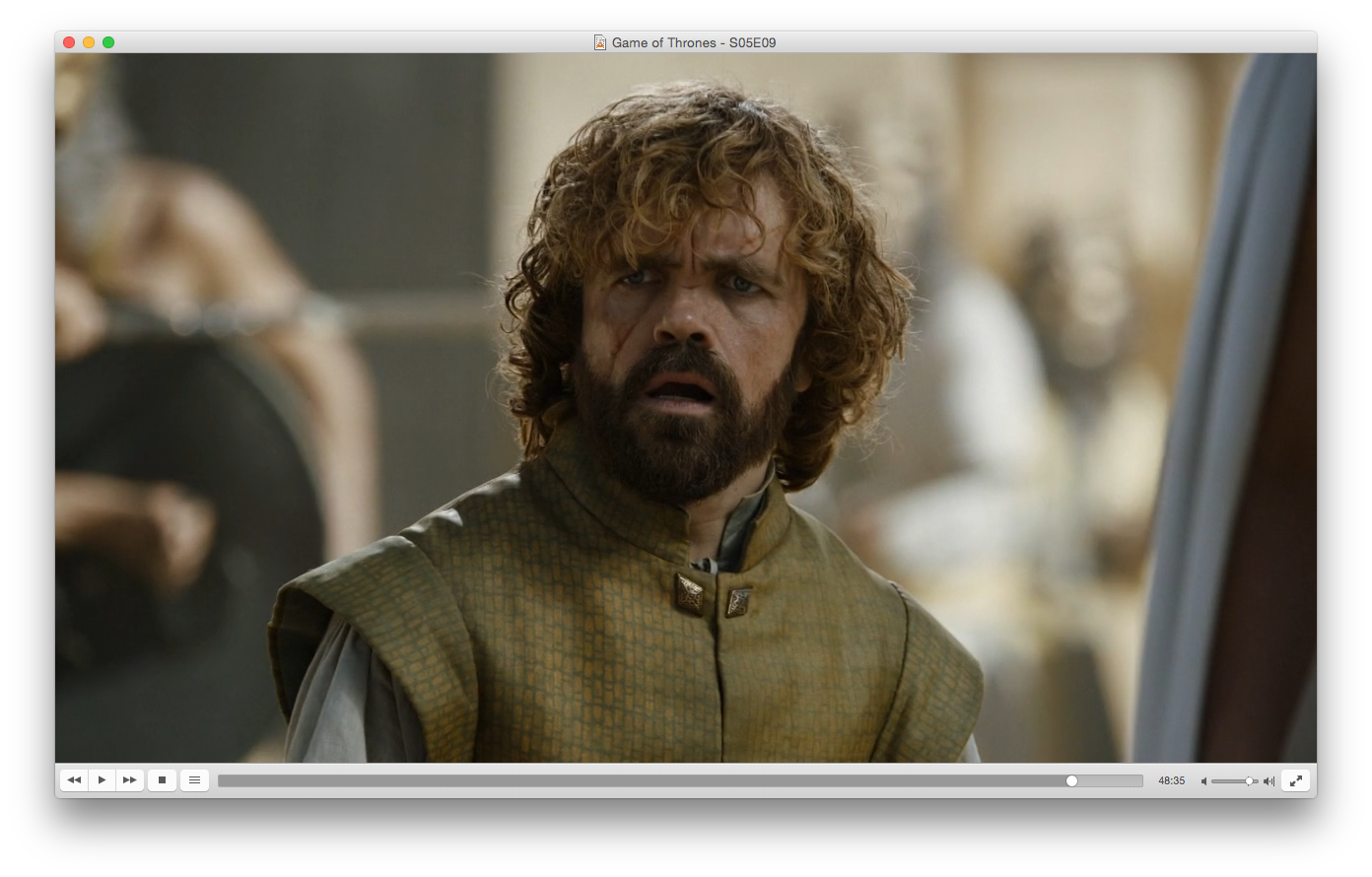Click the playback position knob on the seek bar
This screenshot has height=877, width=1372.
click(x=1071, y=780)
